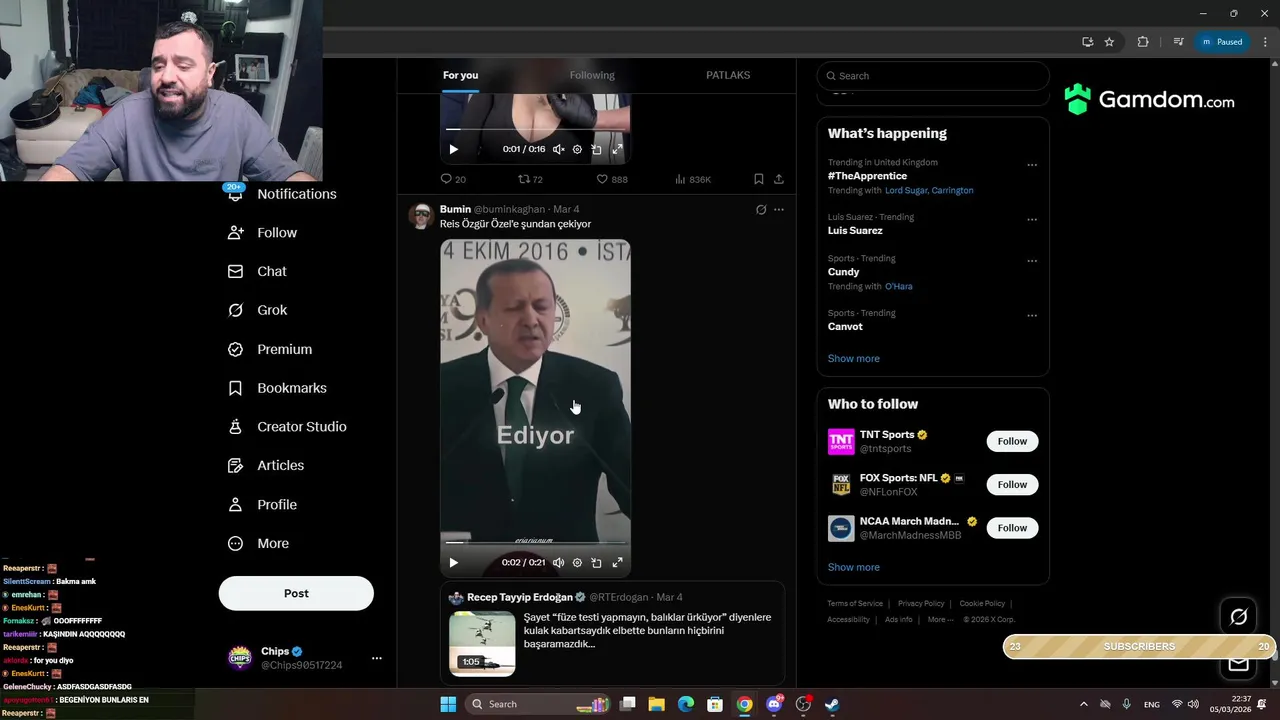The width and height of the screenshot is (1280, 720).
Task: Click the Bookmarks ribbon icon
Action: 235,388
